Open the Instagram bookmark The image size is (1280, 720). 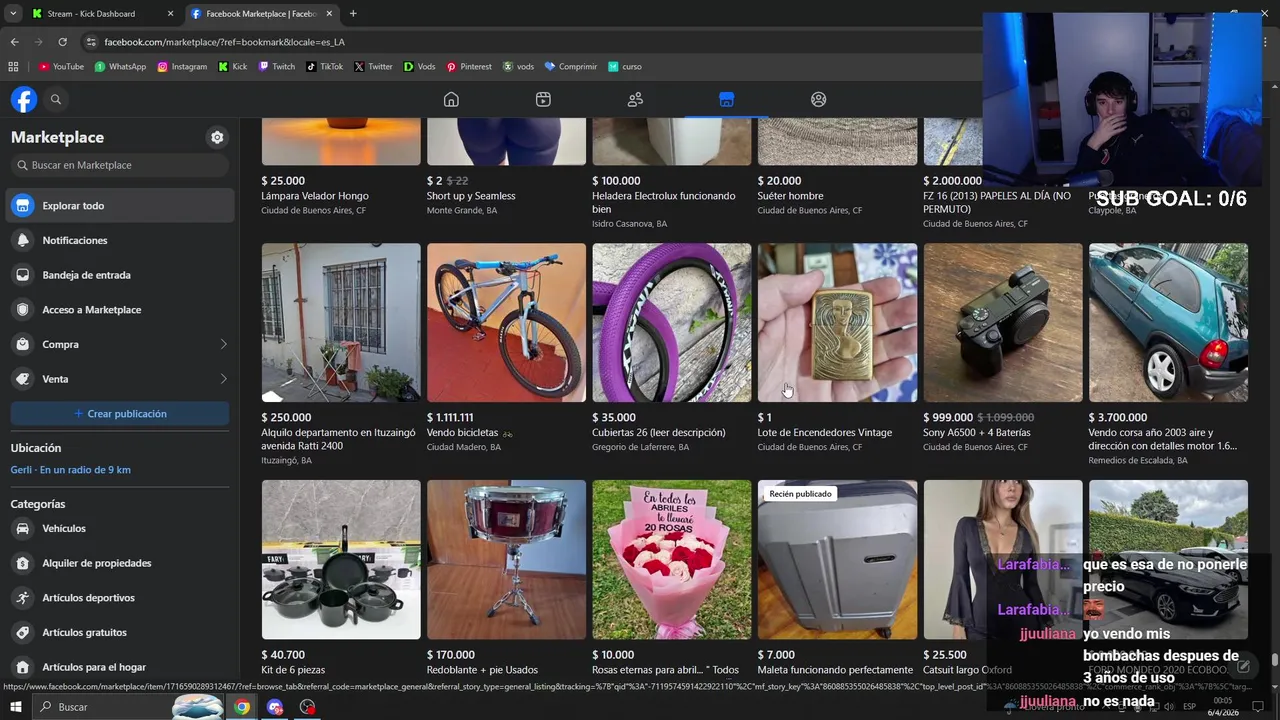tap(182, 67)
